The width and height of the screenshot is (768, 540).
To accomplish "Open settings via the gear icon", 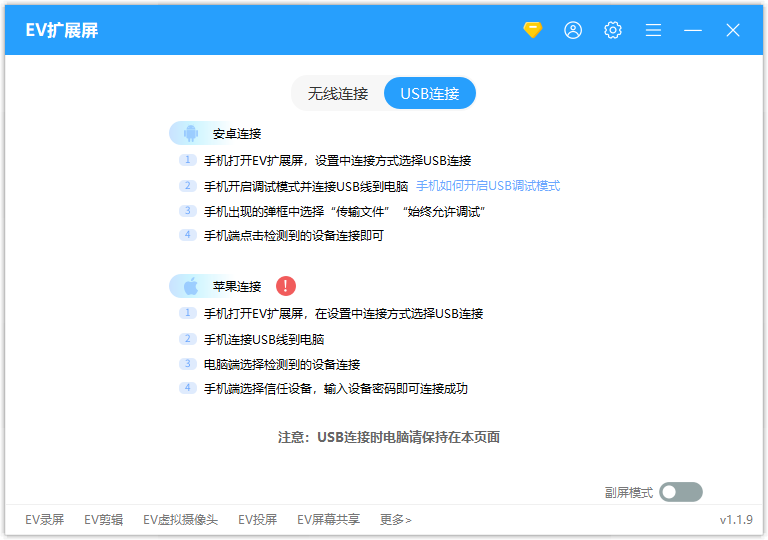I will [x=613, y=30].
